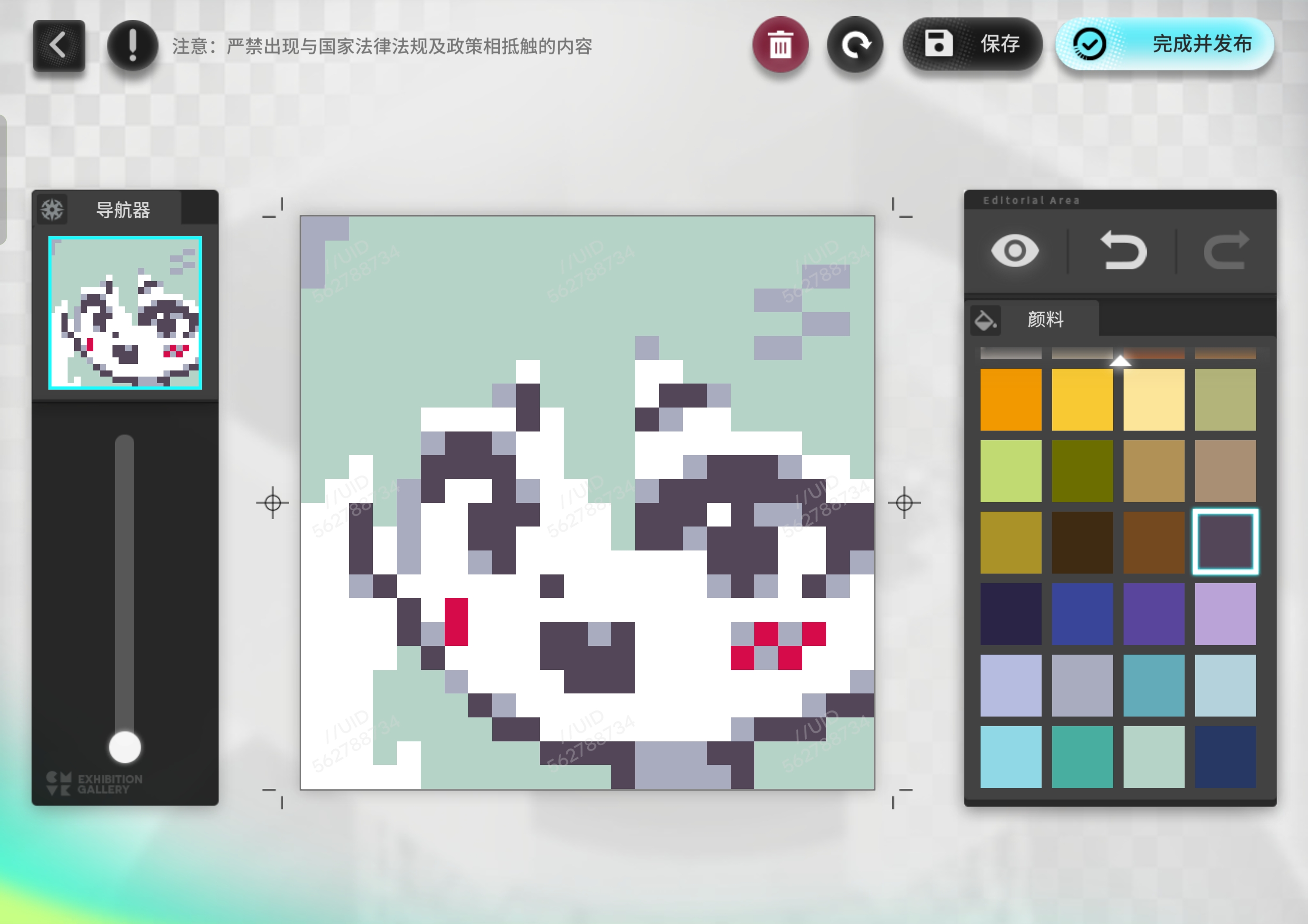This screenshot has height=924, width=1308.
Task: Delete the drawing with the trash button
Action: coord(780,44)
